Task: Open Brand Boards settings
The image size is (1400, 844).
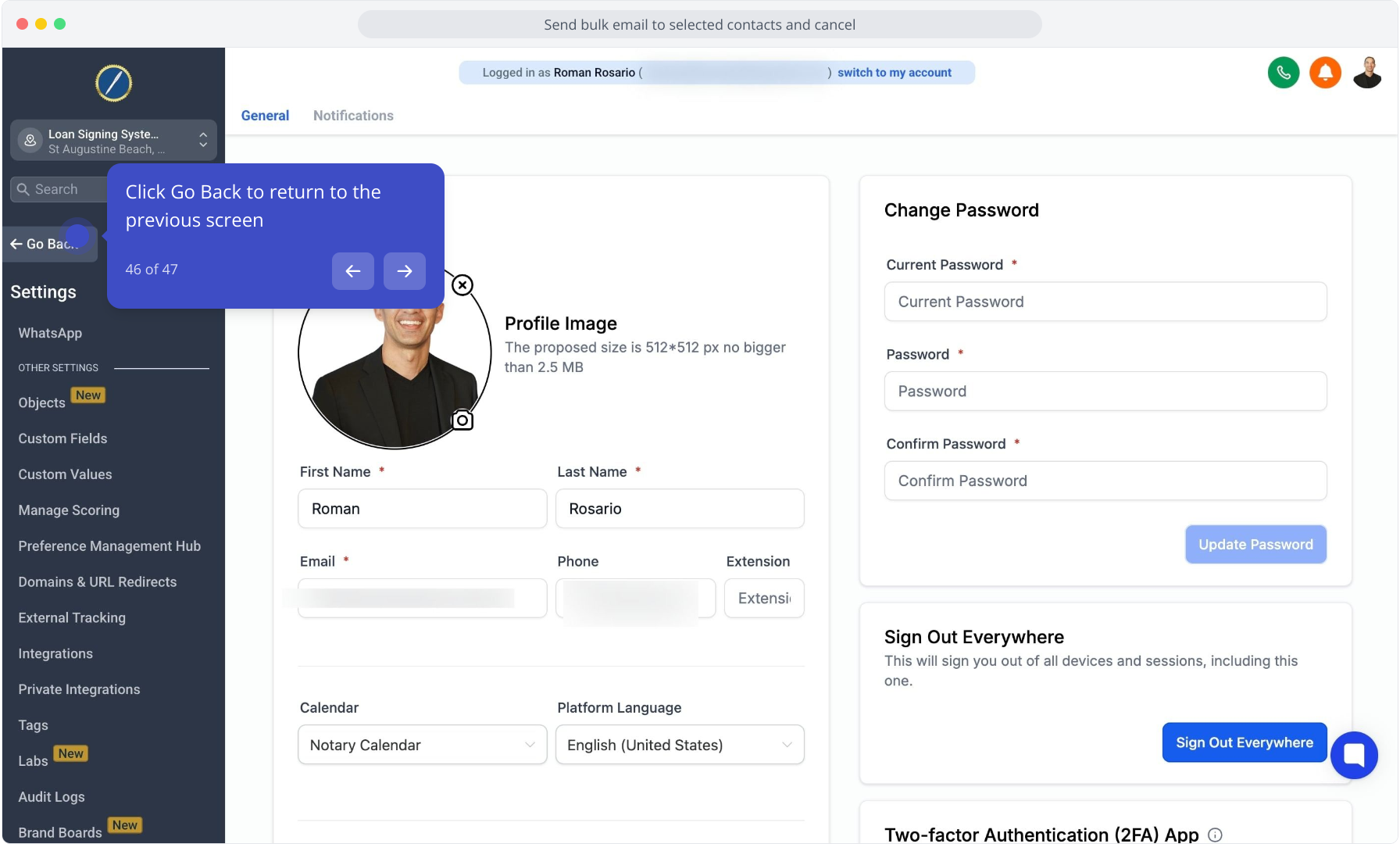Action: [x=60, y=833]
